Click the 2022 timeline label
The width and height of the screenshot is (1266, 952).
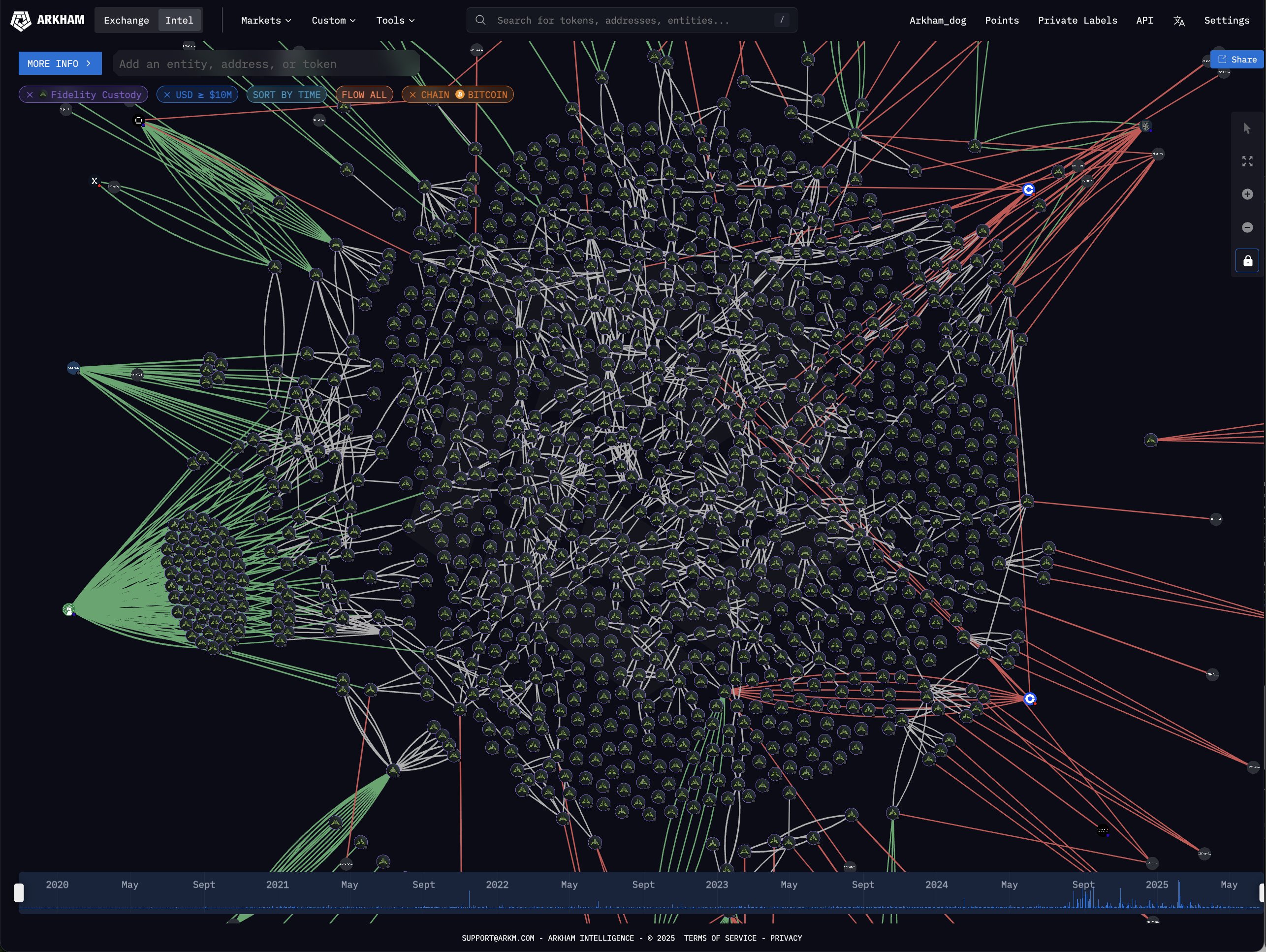coord(497,885)
